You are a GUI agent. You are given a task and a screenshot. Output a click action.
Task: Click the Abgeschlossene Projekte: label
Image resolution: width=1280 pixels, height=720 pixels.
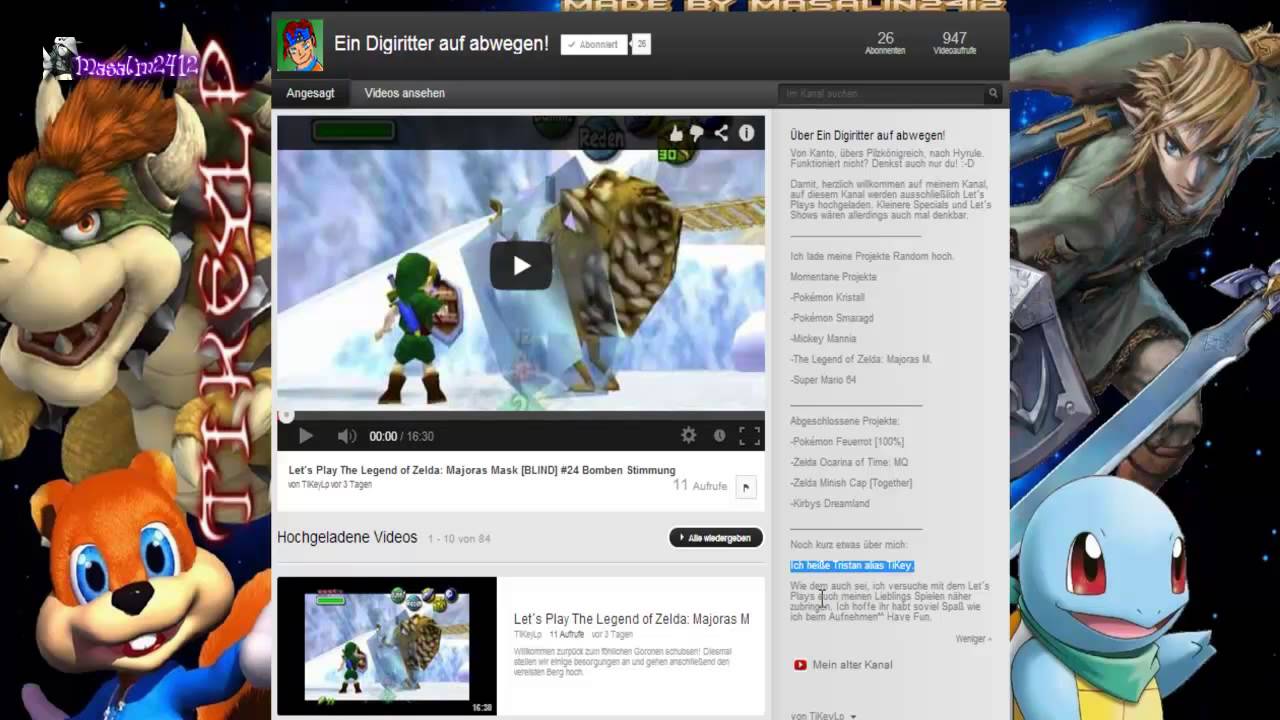coord(844,421)
